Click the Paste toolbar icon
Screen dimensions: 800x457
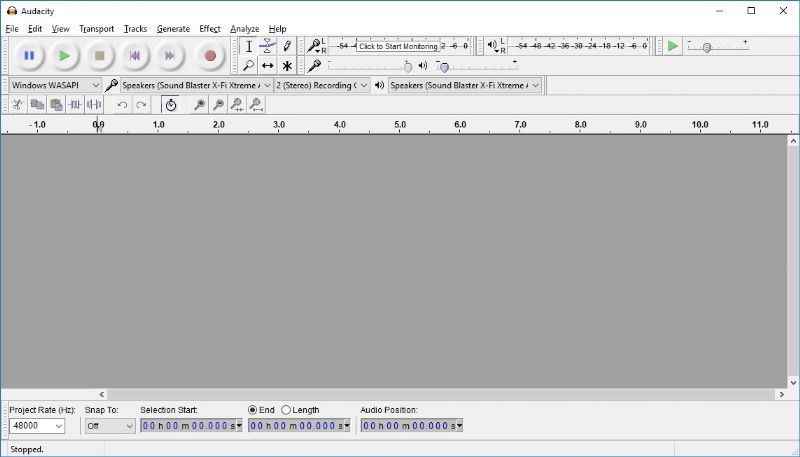(56, 105)
